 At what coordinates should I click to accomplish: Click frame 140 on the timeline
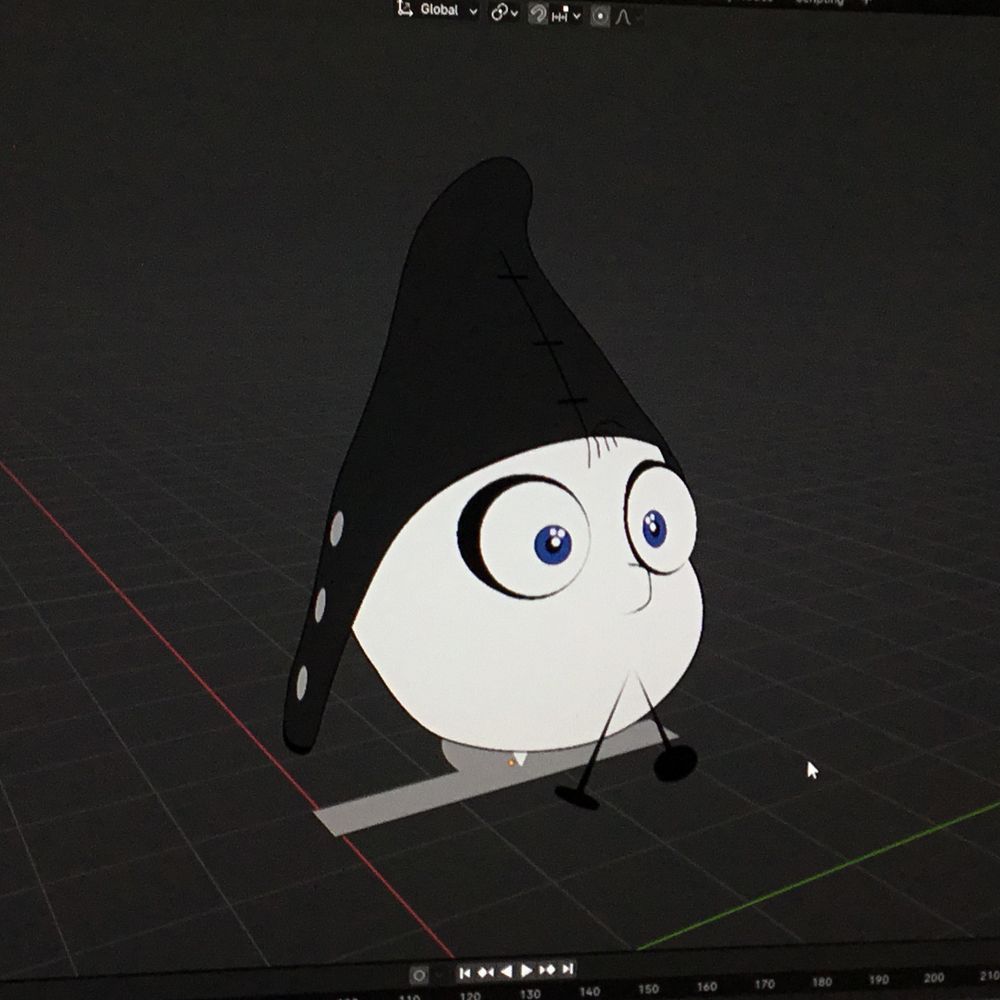589,991
